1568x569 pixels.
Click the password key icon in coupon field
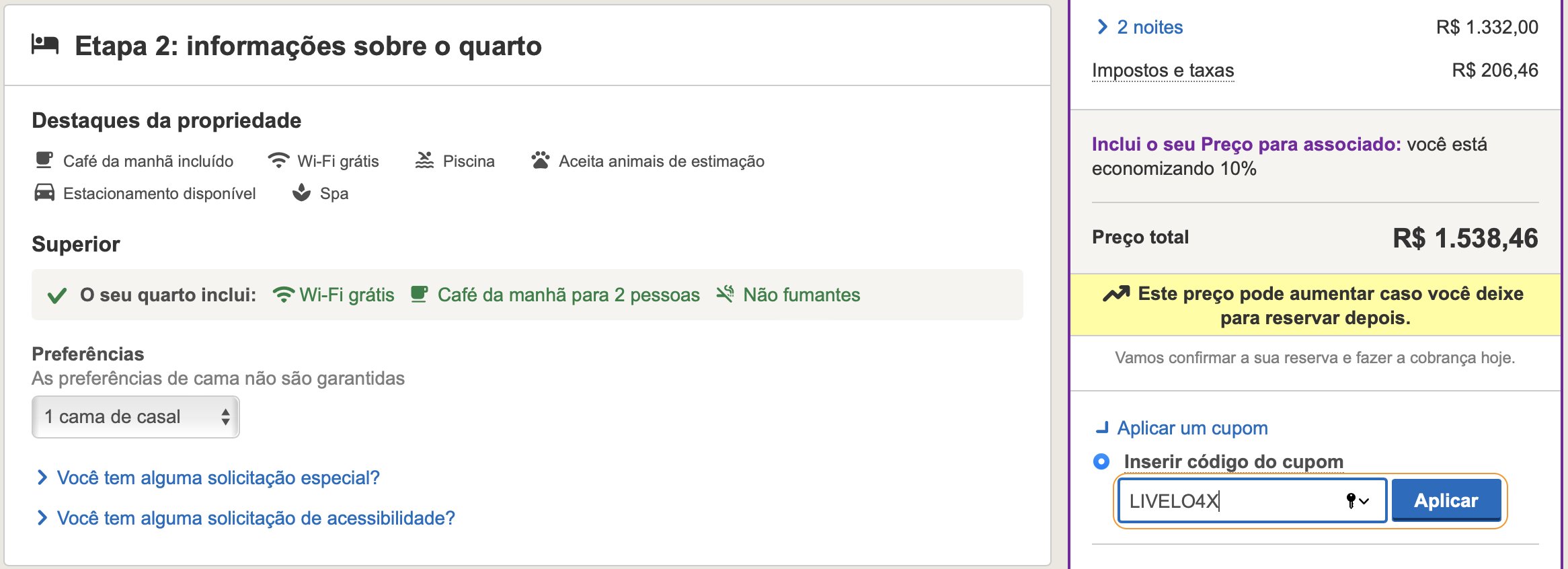1351,500
